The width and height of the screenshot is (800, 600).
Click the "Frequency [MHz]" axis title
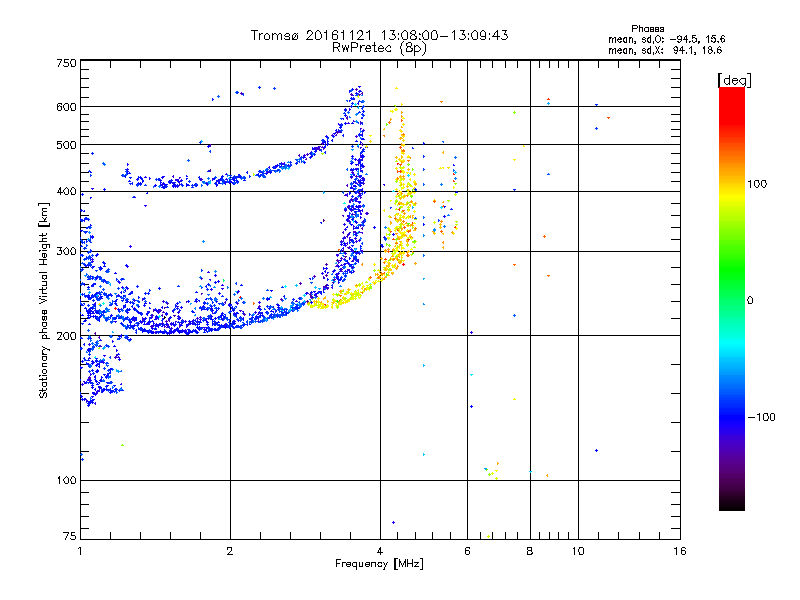point(379,564)
